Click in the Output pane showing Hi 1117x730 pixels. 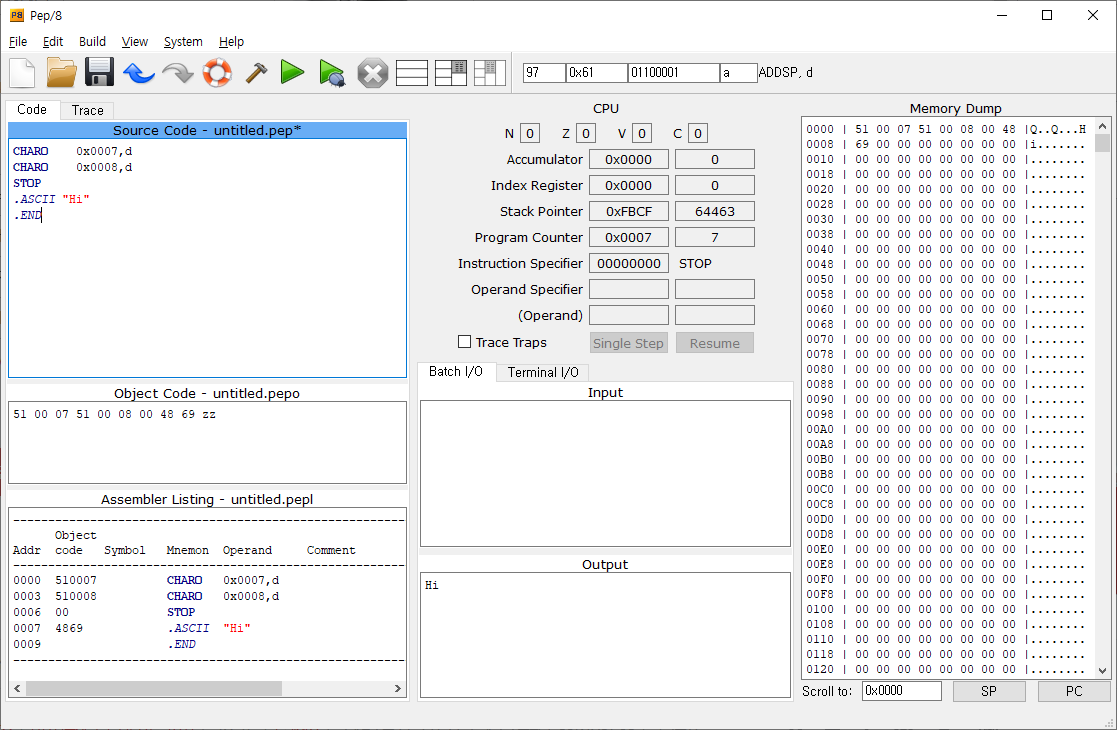pyautogui.click(x=605, y=635)
